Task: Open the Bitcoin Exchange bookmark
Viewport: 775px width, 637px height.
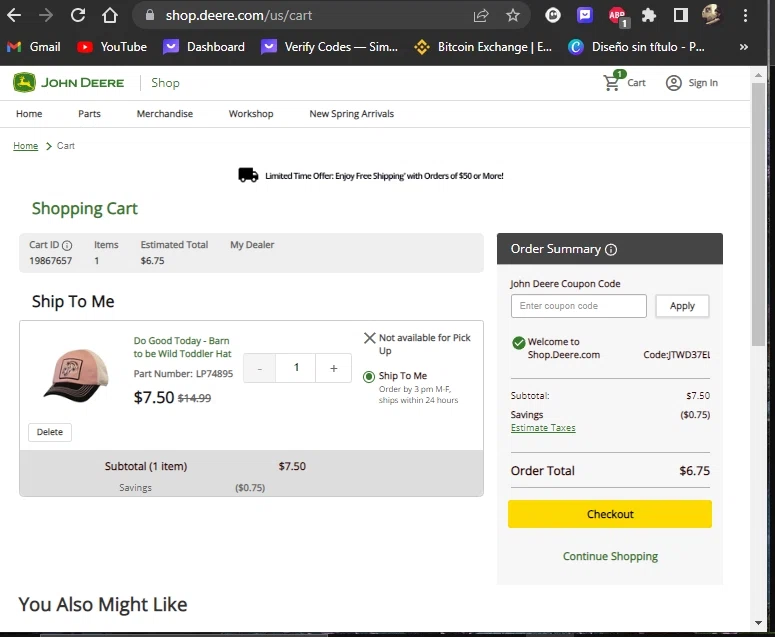Action: (483, 47)
